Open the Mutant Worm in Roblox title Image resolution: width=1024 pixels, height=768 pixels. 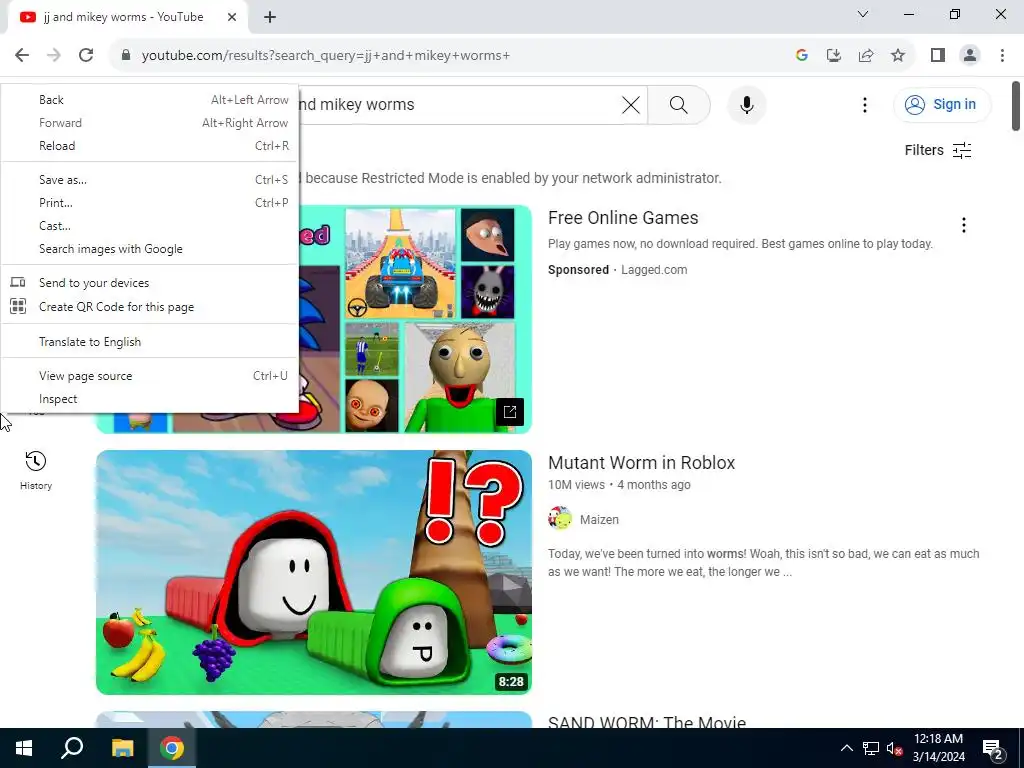point(641,462)
